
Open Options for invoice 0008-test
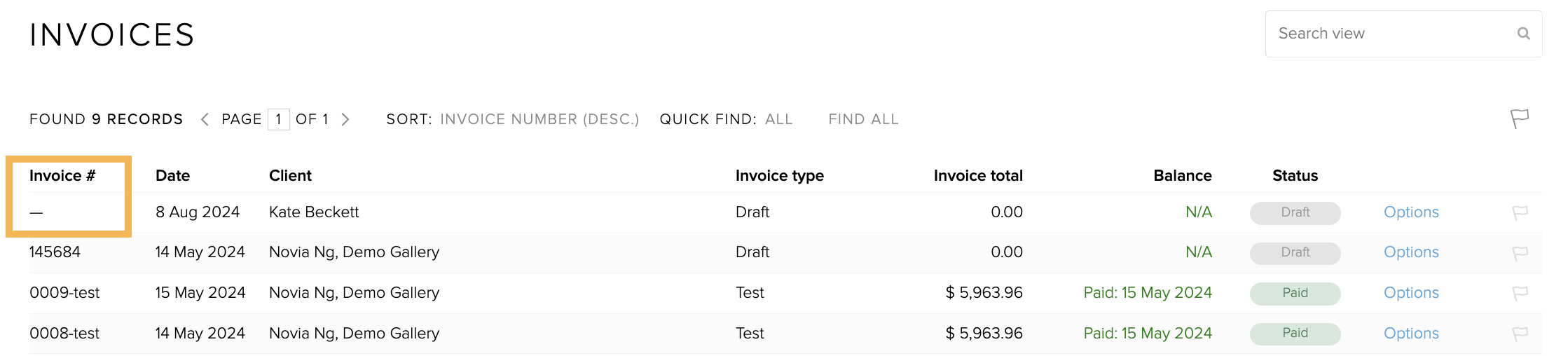[x=1411, y=334]
